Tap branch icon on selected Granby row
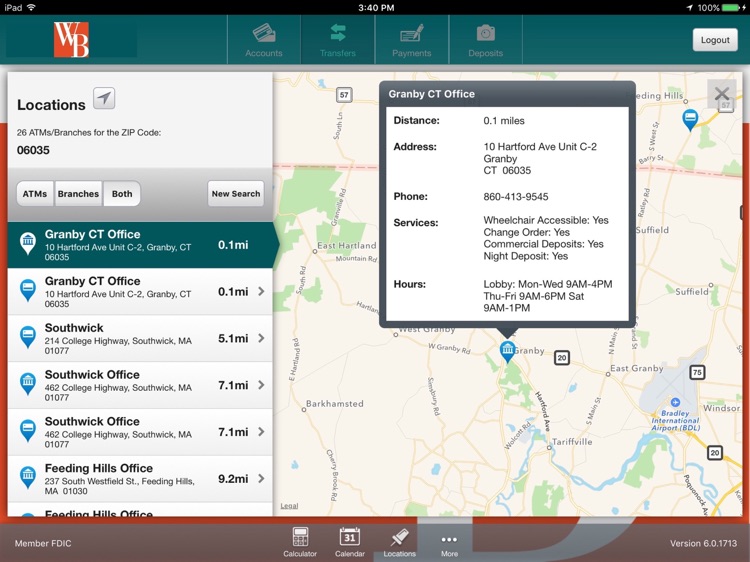The image size is (750, 562). click(28, 243)
